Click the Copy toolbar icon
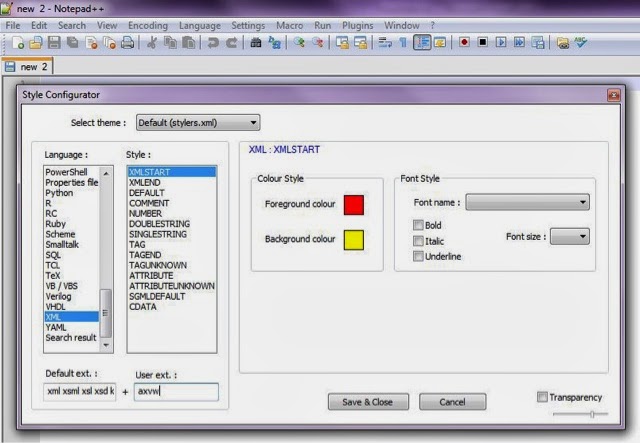Screen dimensions: 640x443 170,42
